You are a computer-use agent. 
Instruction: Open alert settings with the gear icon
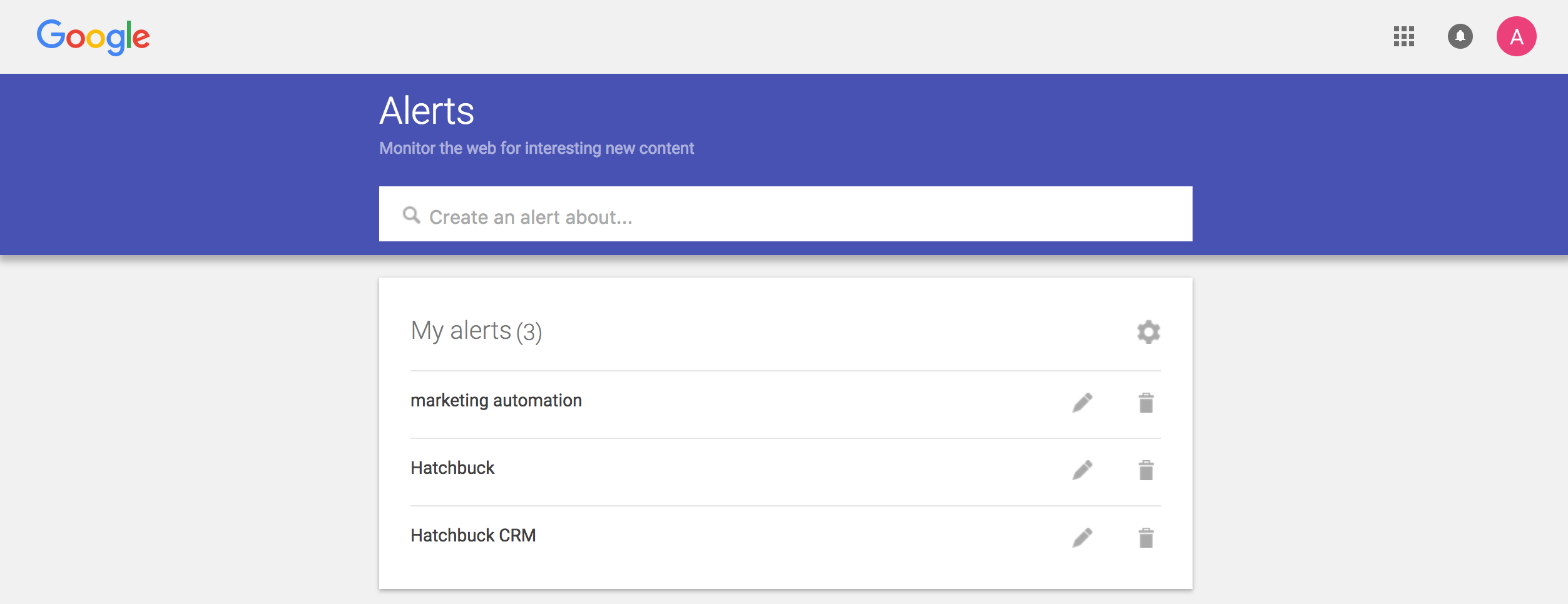(x=1148, y=332)
